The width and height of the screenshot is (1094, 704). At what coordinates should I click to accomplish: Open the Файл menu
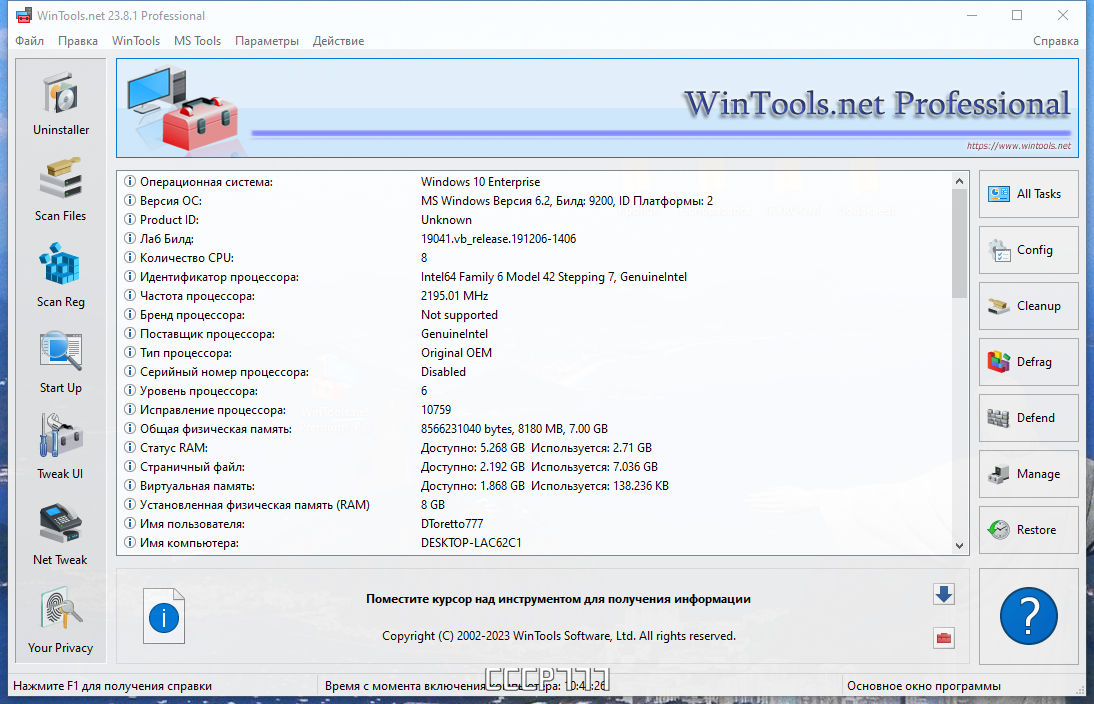click(x=29, y=40)
